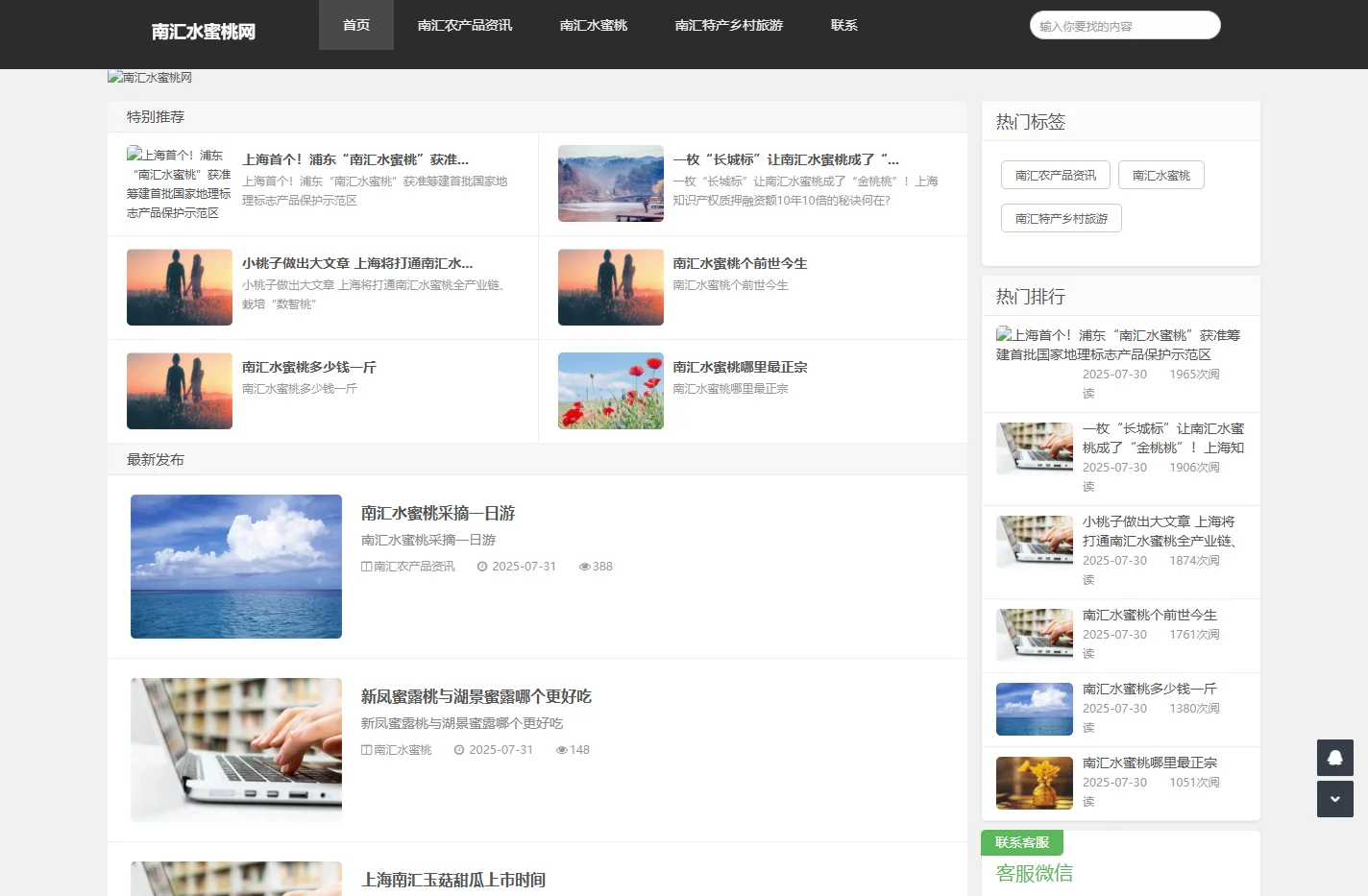Open ranked article 南汇水蜜桃多少钱一斤
This screenshot has width=1368, height=896.
point(1150,689)
